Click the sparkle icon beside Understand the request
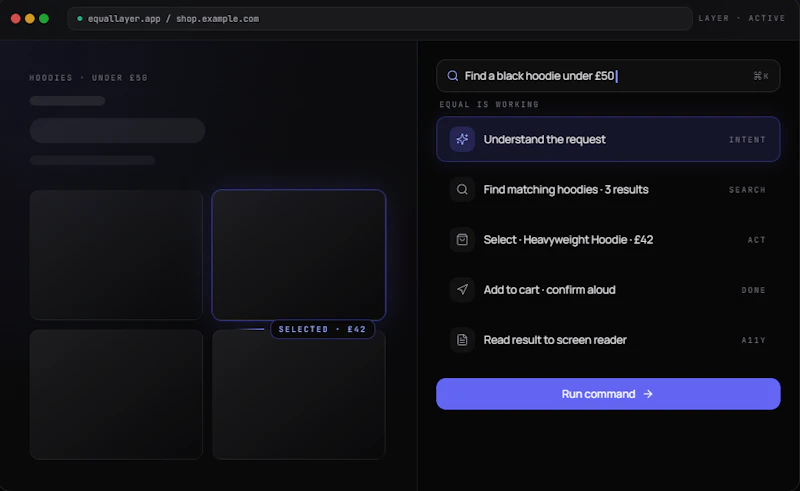This screenshot has height=491, width=800. 462,139
